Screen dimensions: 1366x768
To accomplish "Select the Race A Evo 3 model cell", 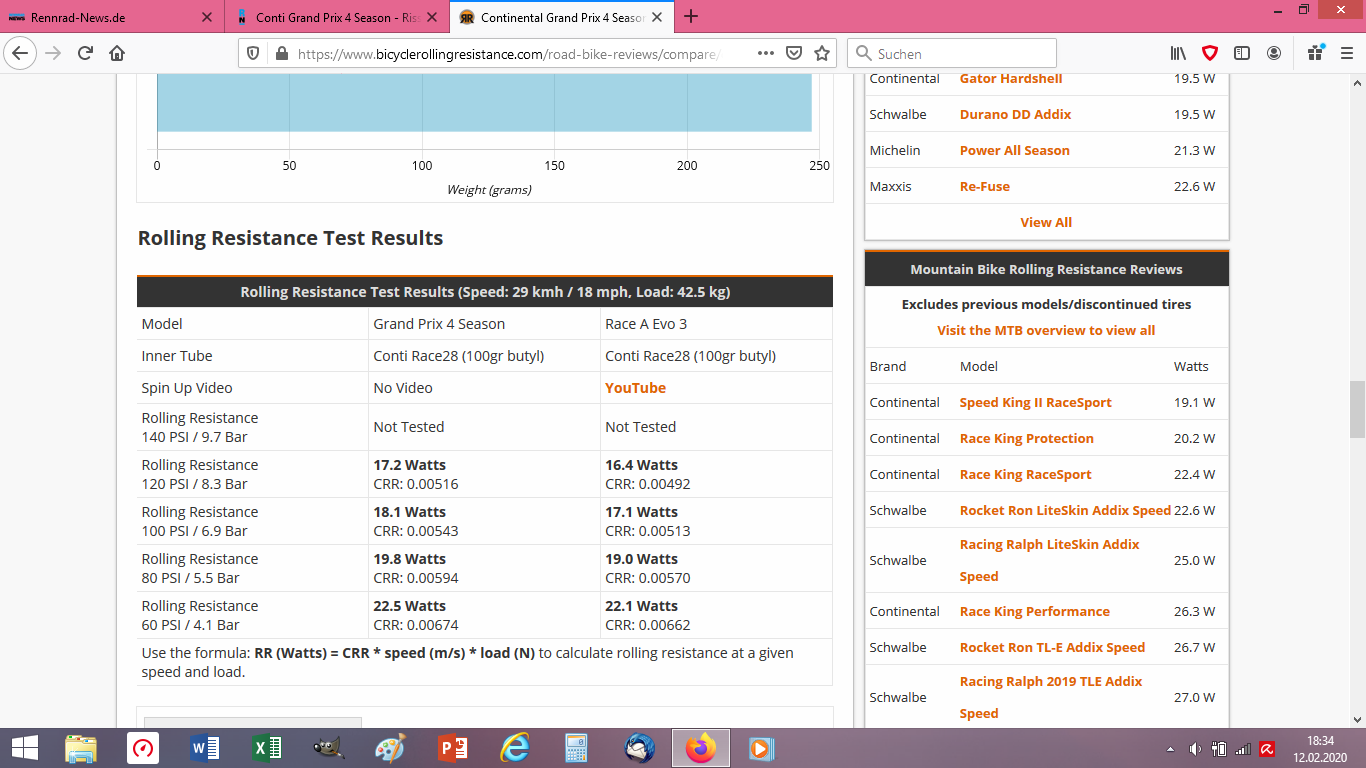I will tap(716, 324).
